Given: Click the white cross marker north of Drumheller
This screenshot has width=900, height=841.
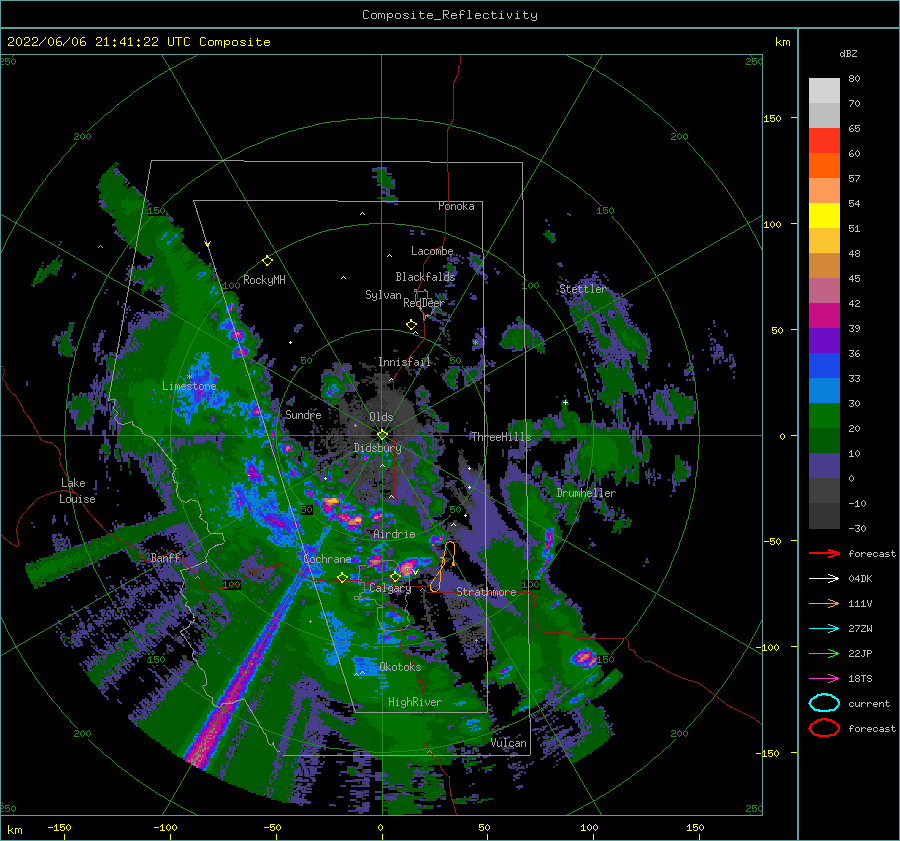Looking at the screenshot, I should click(x=565, y=402).
